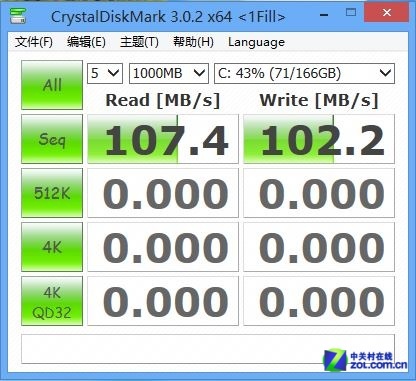Start the 512K random test
416x381 pixels.
click(x=52, y=193)
